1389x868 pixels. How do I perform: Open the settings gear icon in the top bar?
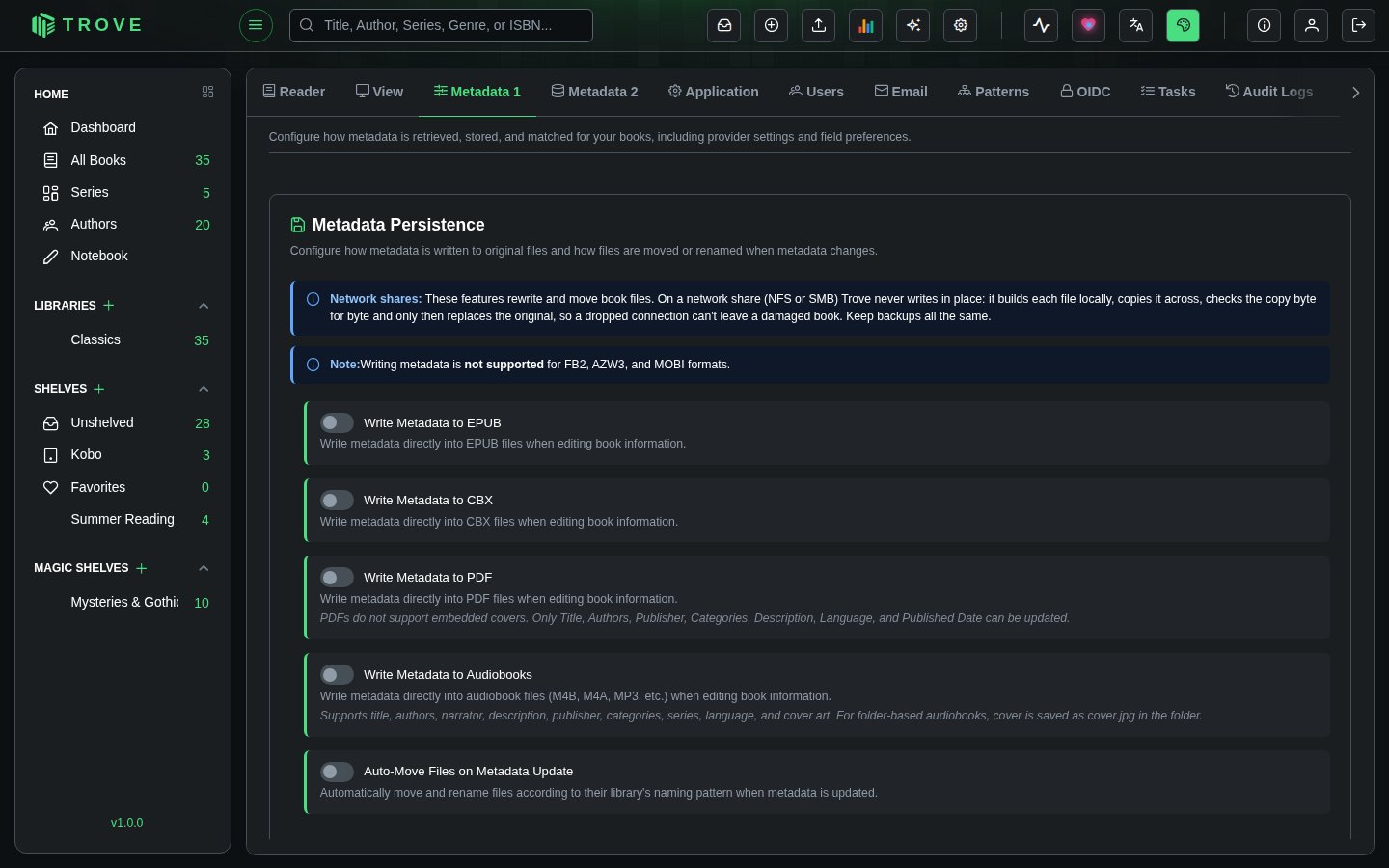pos(961,25)
